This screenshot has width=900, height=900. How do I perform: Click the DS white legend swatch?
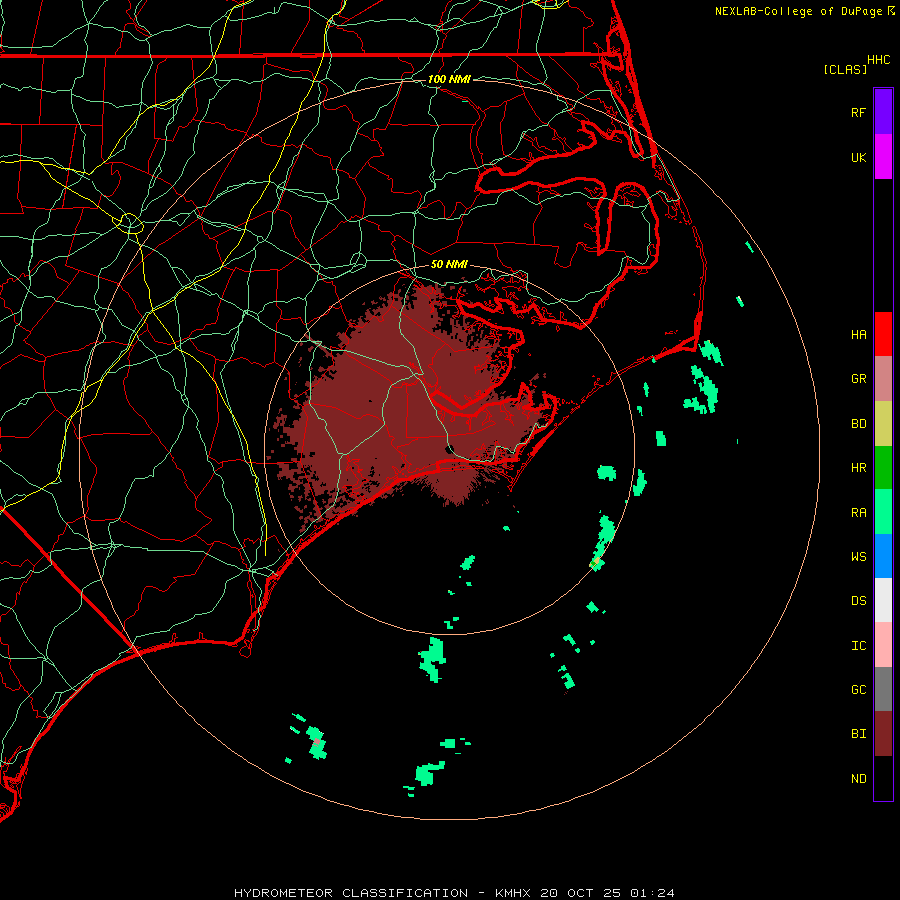[x=883, y=600]
